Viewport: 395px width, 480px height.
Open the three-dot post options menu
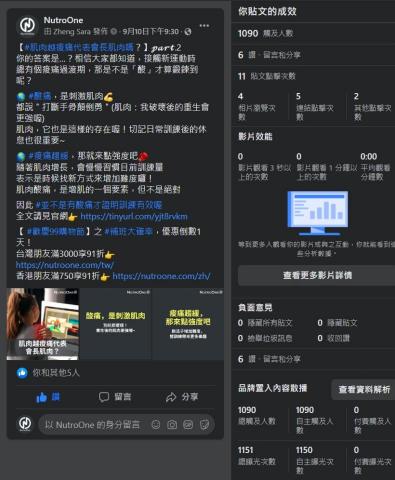(204, 26)
